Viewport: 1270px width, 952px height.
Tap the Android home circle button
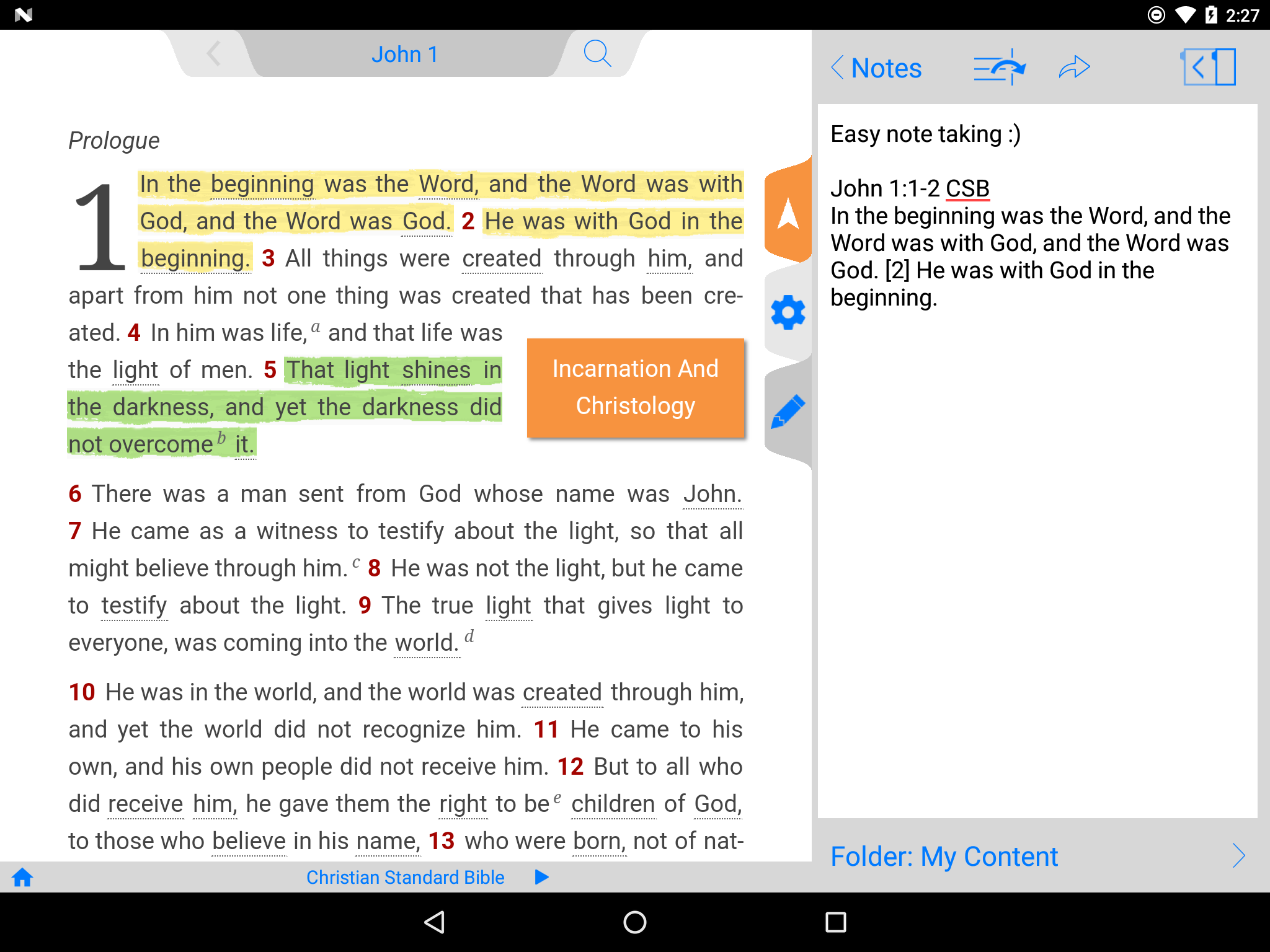point(635,922)
